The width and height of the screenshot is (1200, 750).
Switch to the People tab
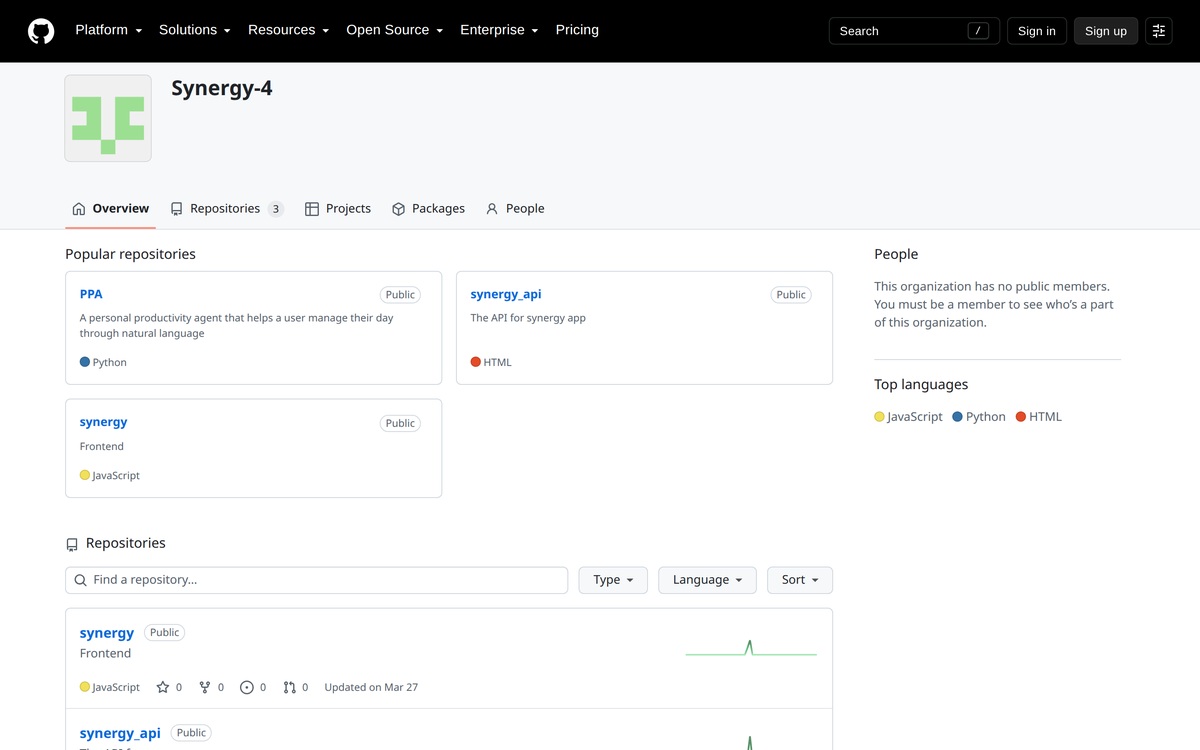click(515, 208)
